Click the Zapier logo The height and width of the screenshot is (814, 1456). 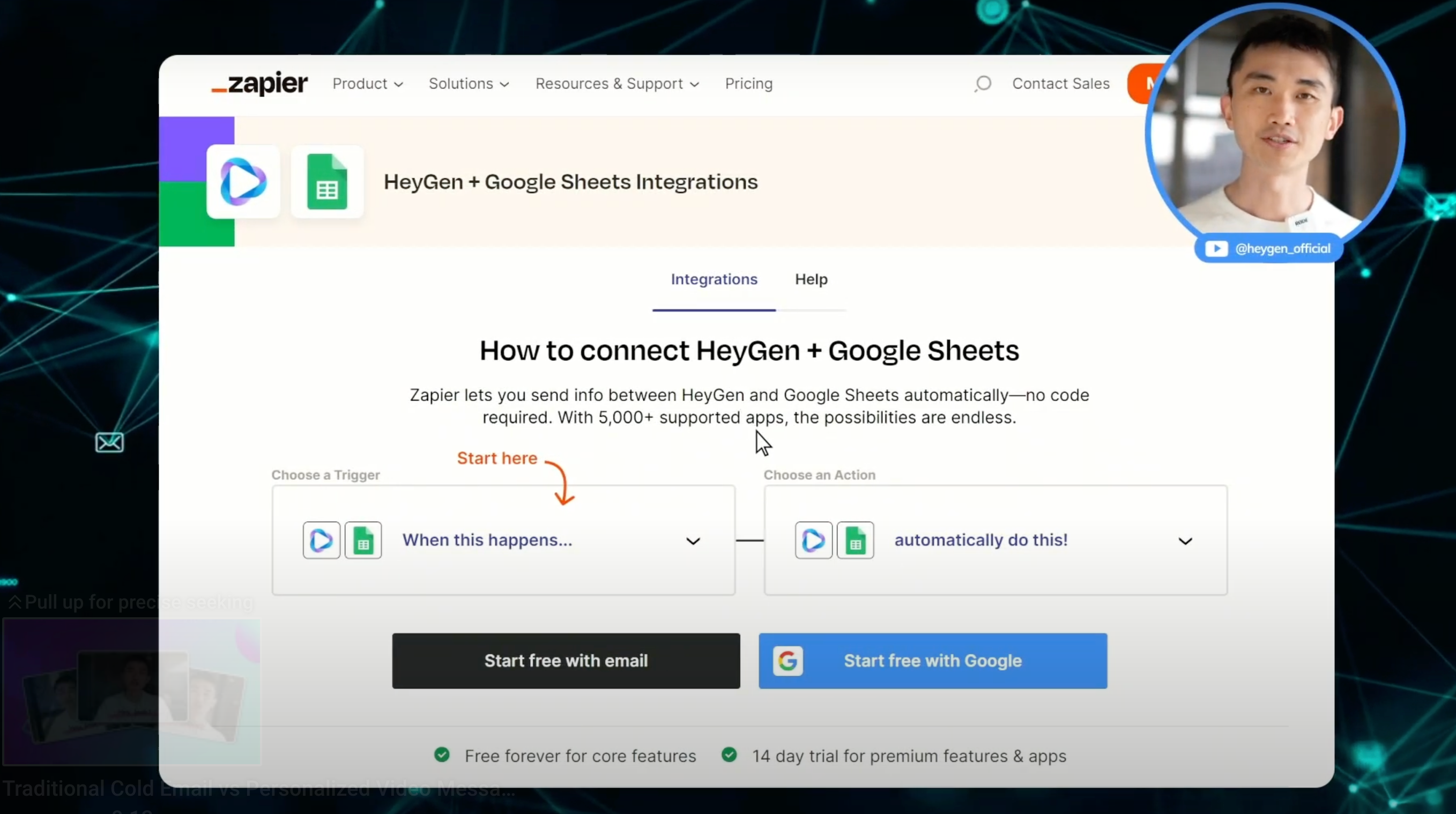pos(260,84)
